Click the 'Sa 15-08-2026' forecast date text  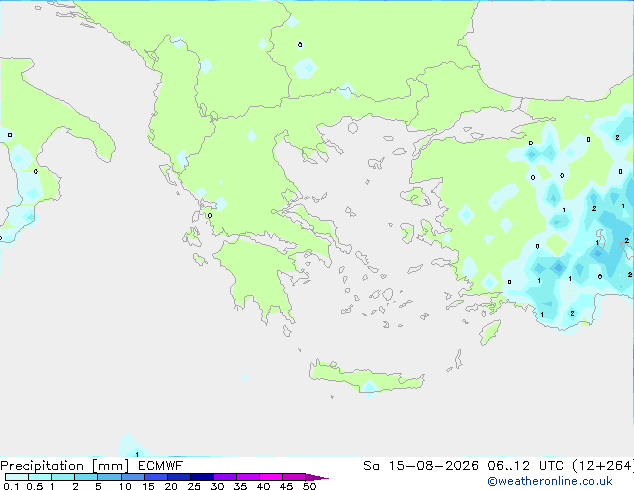pyautogui.click(x=421, y=465)
